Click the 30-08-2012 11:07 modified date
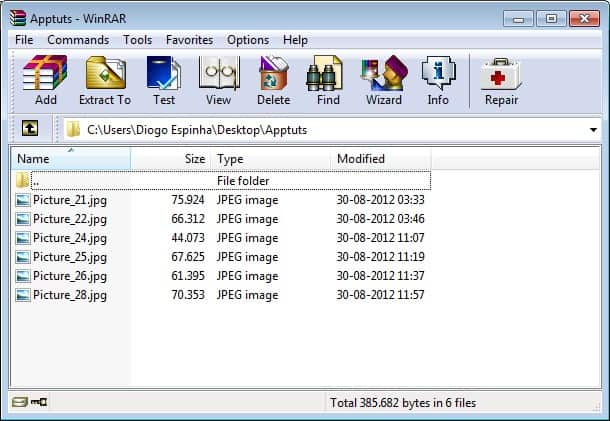610x421 pixels. [380, 238]
